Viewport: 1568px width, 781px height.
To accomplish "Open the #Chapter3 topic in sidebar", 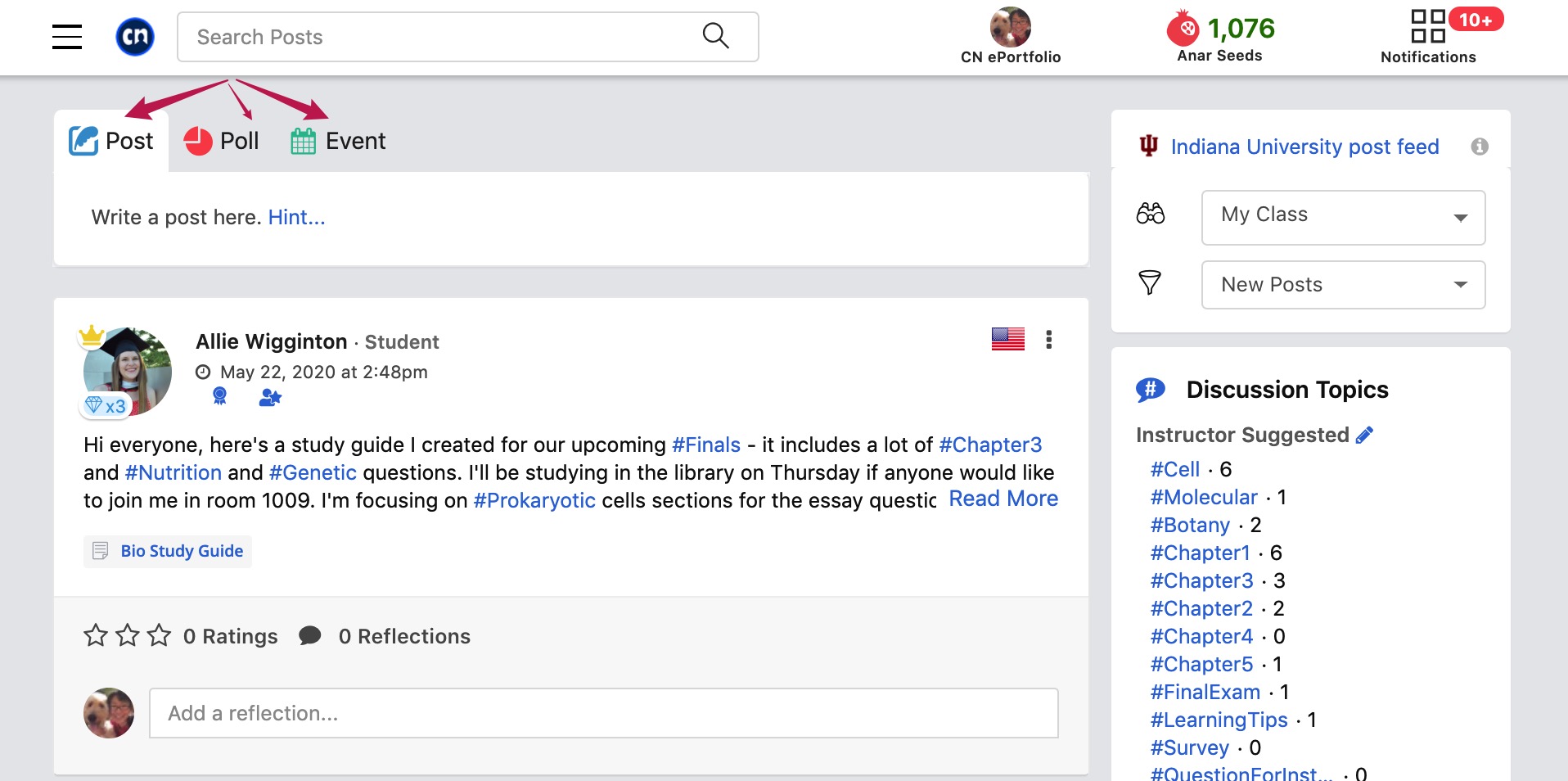I will tap(1201, 580).
